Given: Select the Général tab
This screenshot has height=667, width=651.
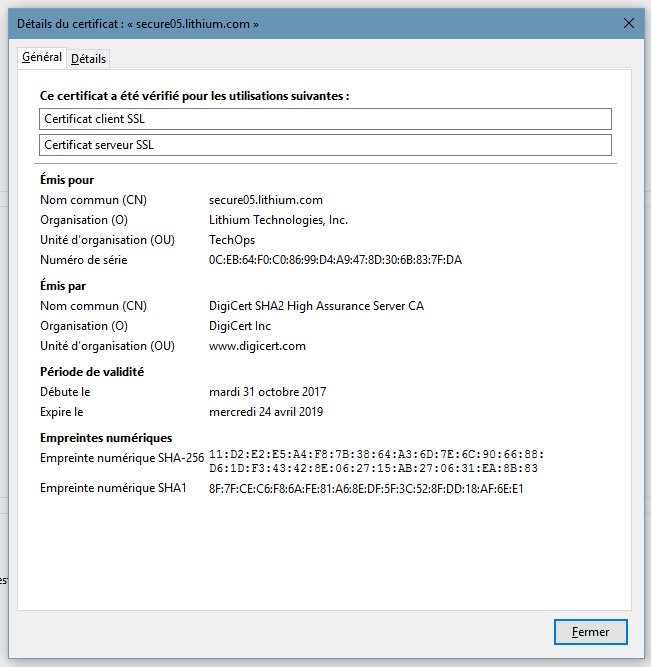Looking at the screenshot, I should click(42, 57).
